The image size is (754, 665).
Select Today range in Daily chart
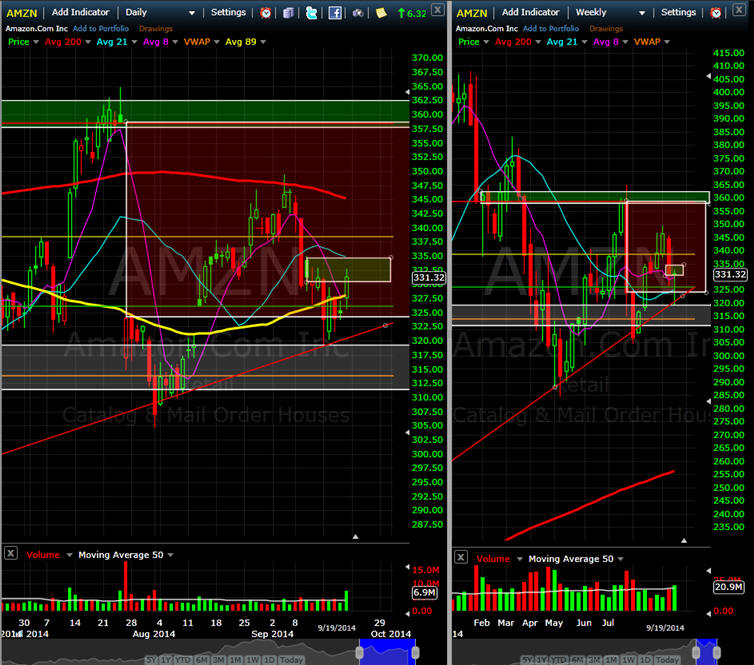pos(291,660)
